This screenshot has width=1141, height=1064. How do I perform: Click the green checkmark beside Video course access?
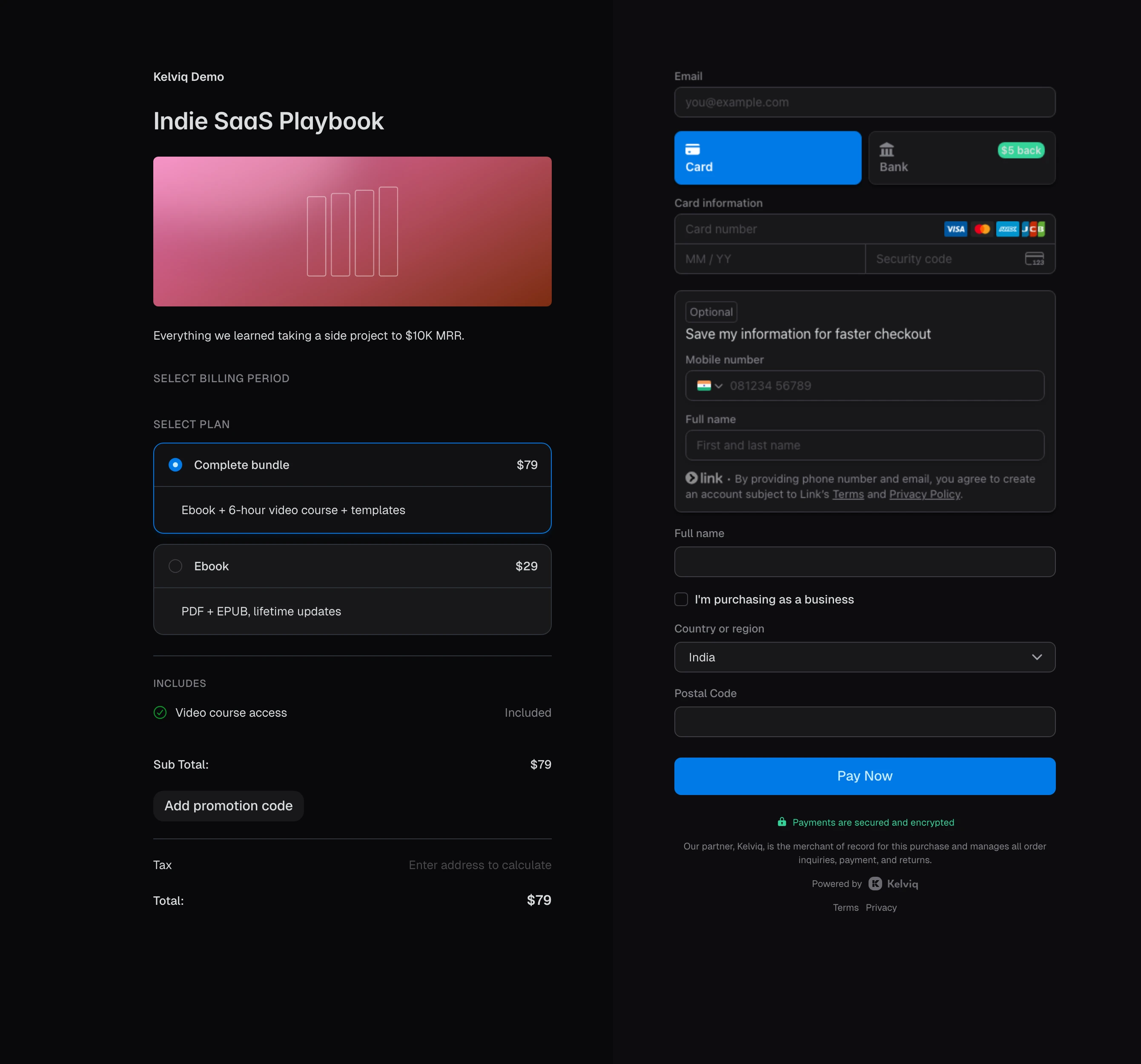[160, 712]
